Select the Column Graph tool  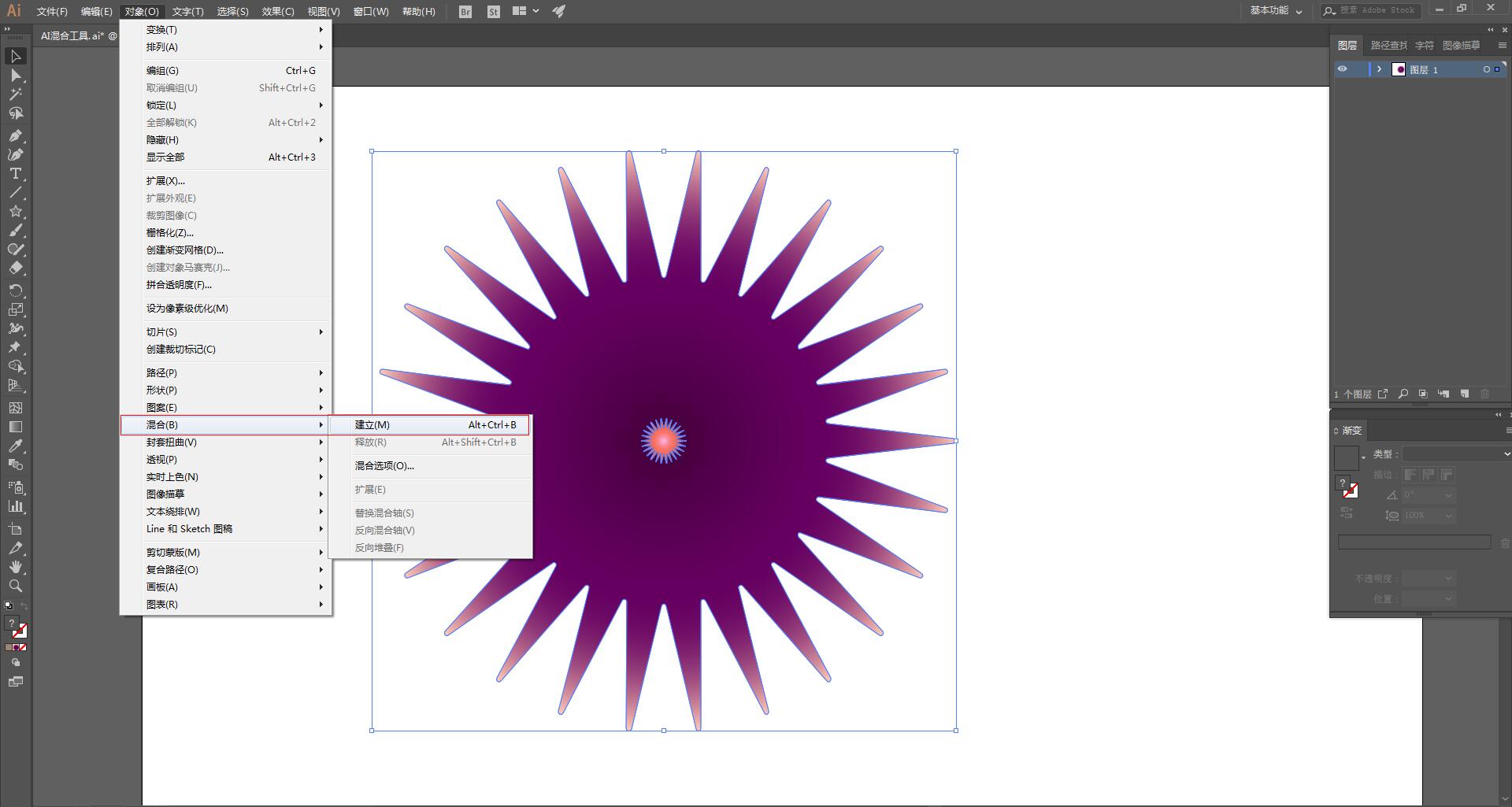(x=15, y=506)
